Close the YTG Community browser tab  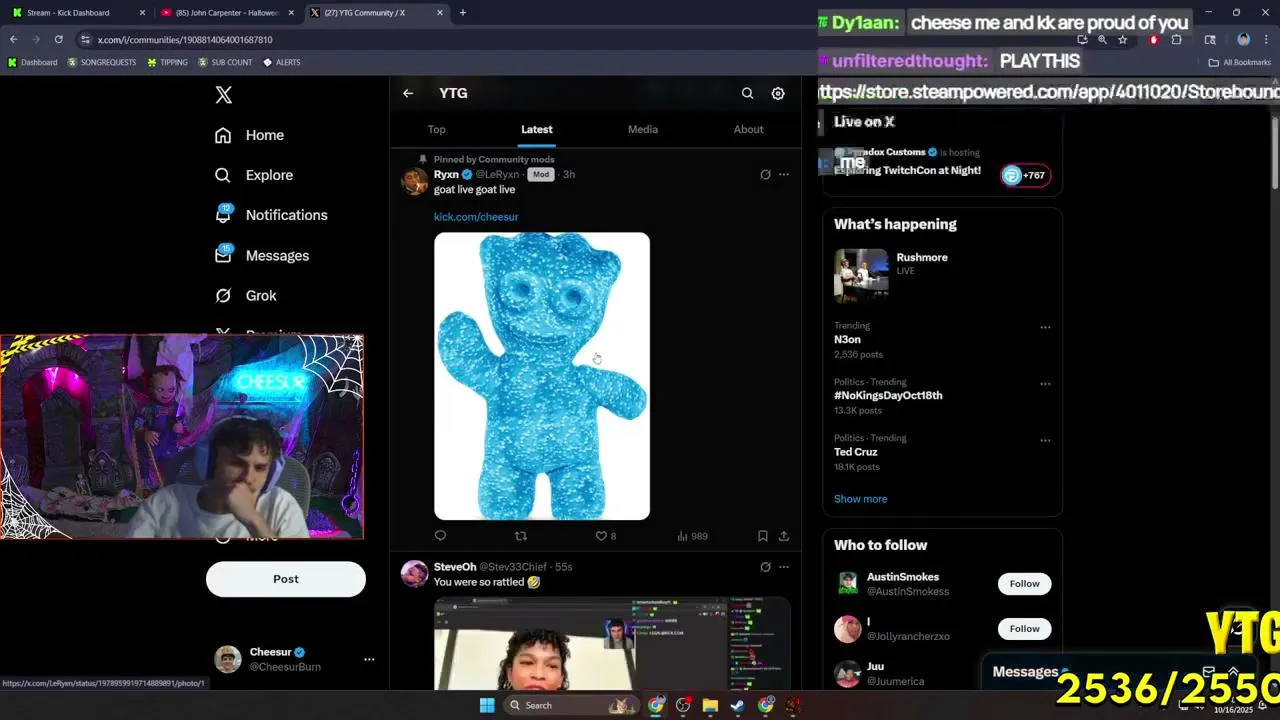point(439,13)
